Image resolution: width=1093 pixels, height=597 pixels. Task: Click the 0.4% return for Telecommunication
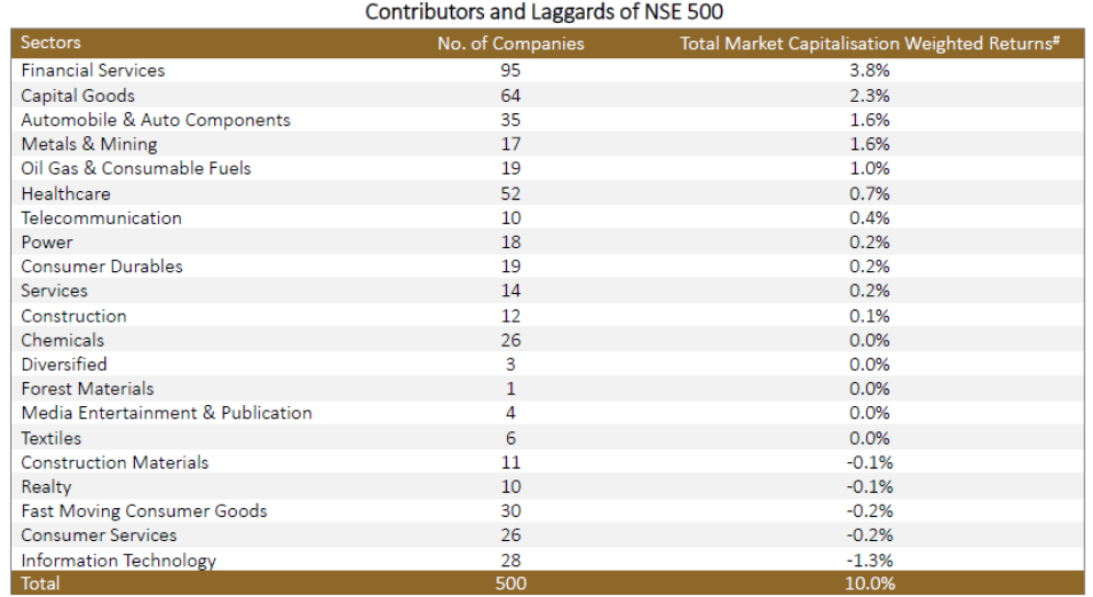(869, 218)
